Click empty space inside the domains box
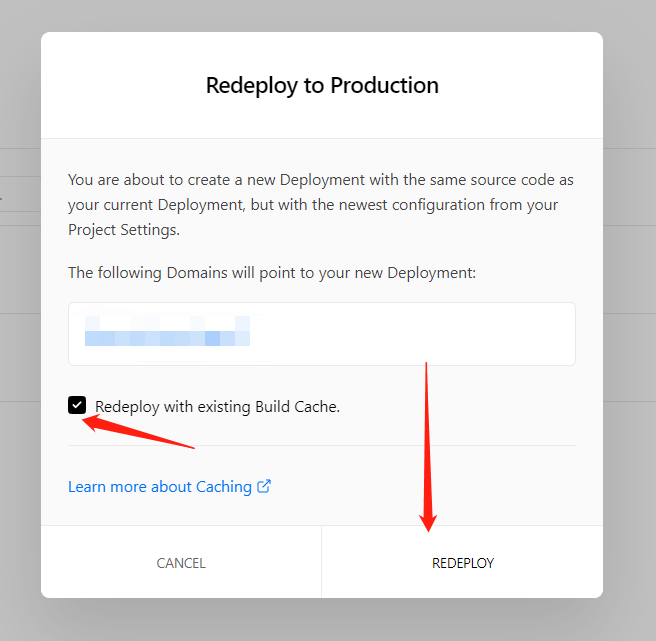This screenshot has width=656, height=641. pyautogui.click(x=420, y=333)
